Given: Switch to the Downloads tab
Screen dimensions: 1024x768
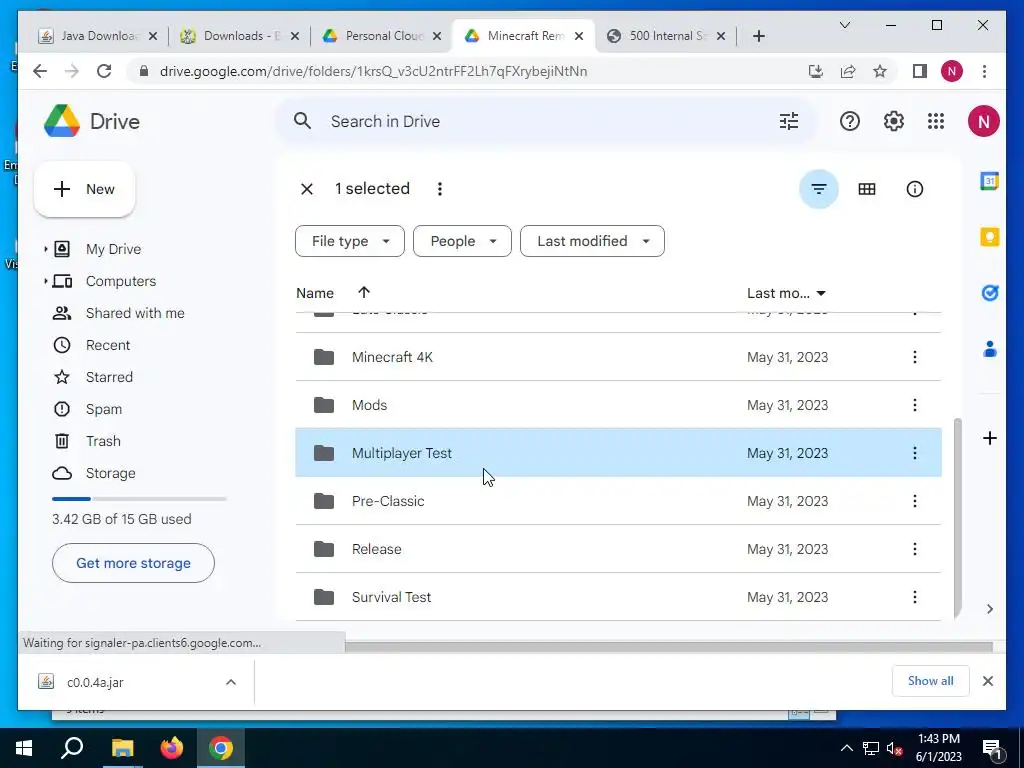Looking at the screenshot, I should pyautogui.click(x=240, y=36).
